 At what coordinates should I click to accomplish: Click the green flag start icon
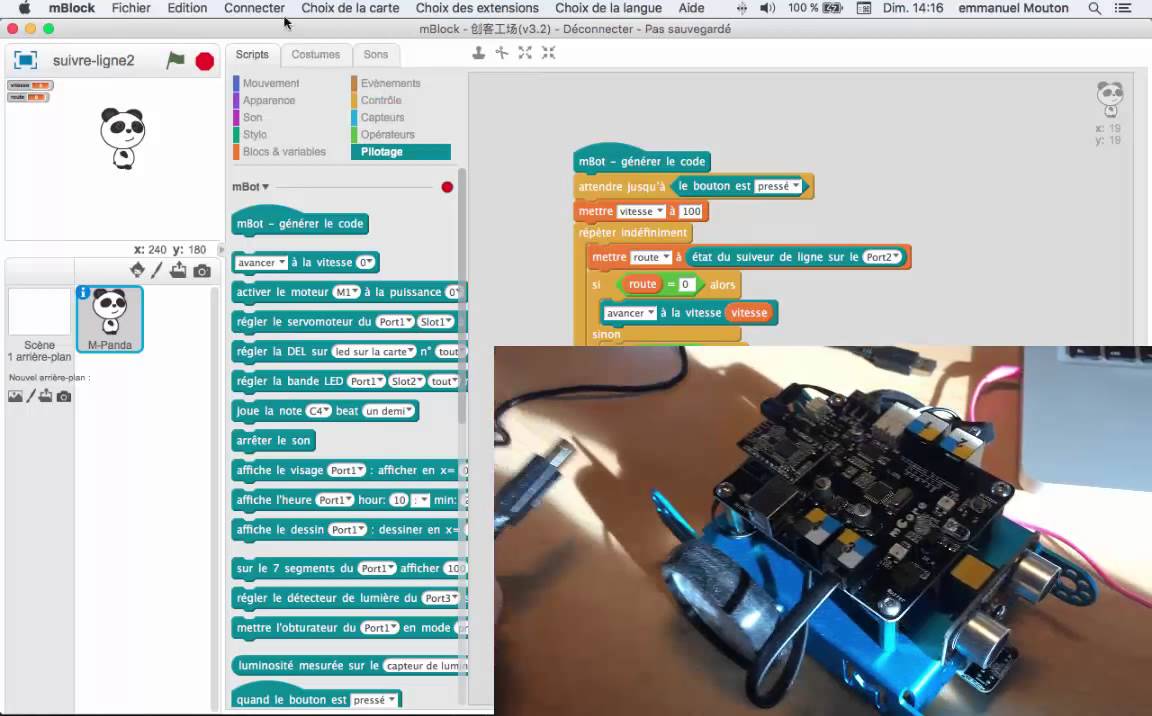(176, 60)
